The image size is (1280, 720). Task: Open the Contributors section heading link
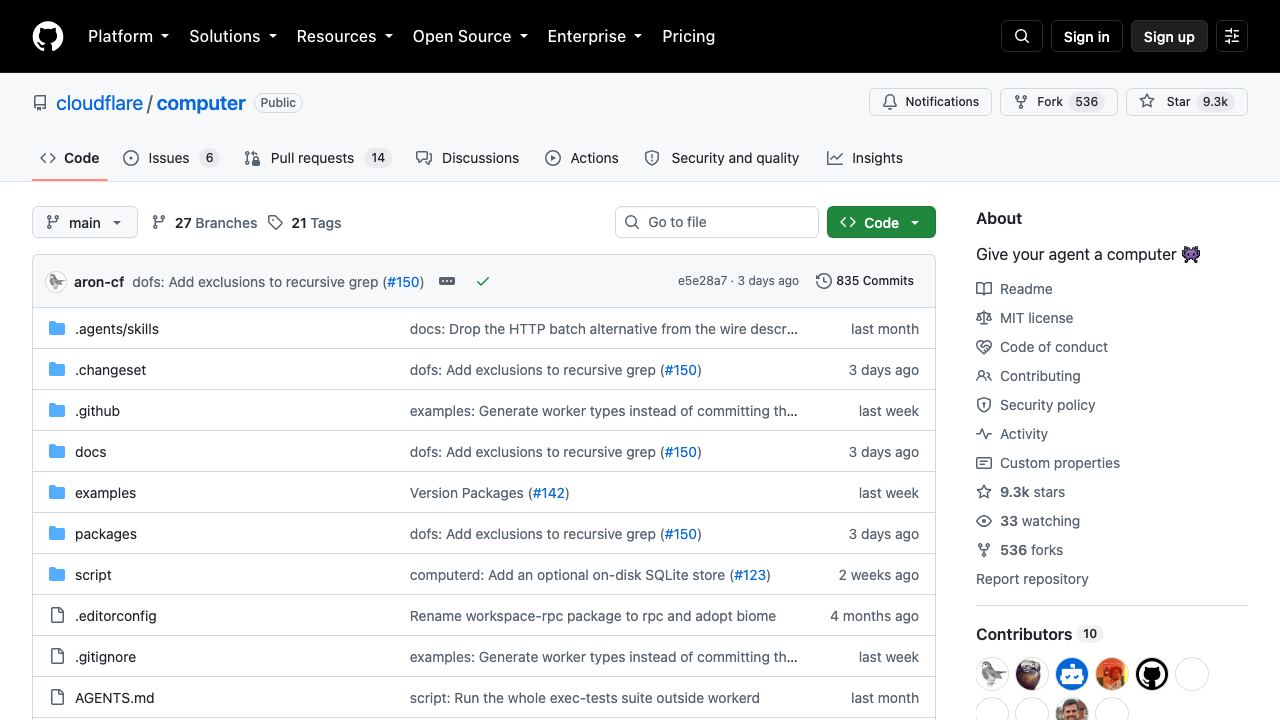(1038, 634)
